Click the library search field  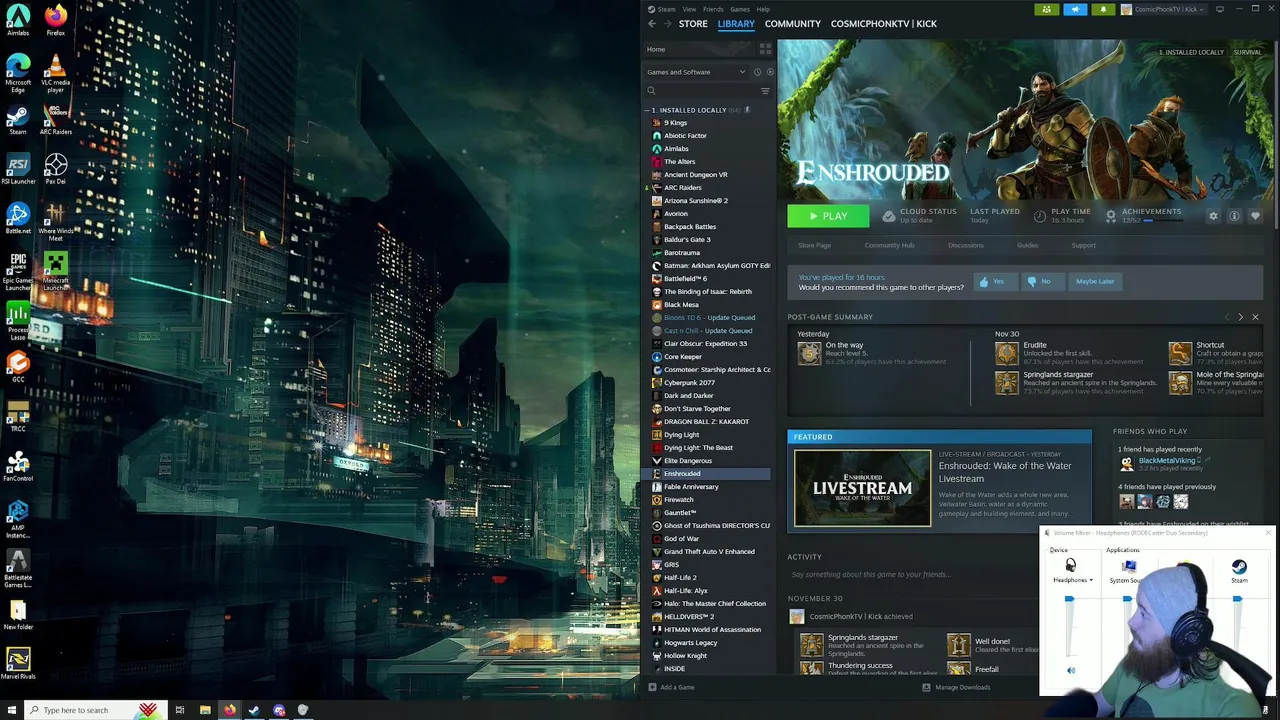pyautogui.click(x=700, y=91)
